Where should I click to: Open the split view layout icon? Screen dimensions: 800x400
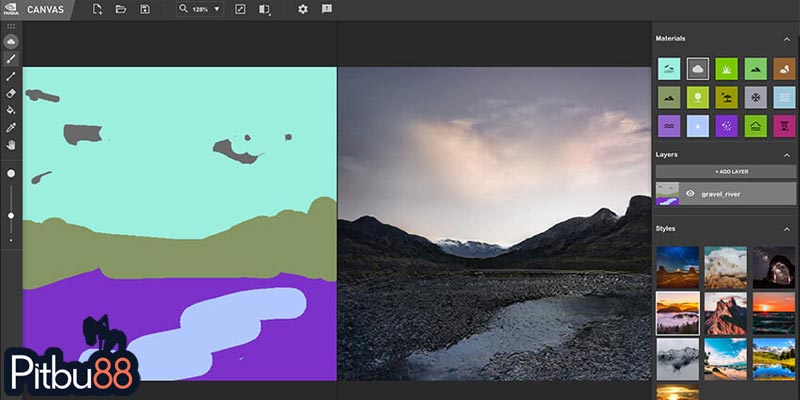point(264,9)
